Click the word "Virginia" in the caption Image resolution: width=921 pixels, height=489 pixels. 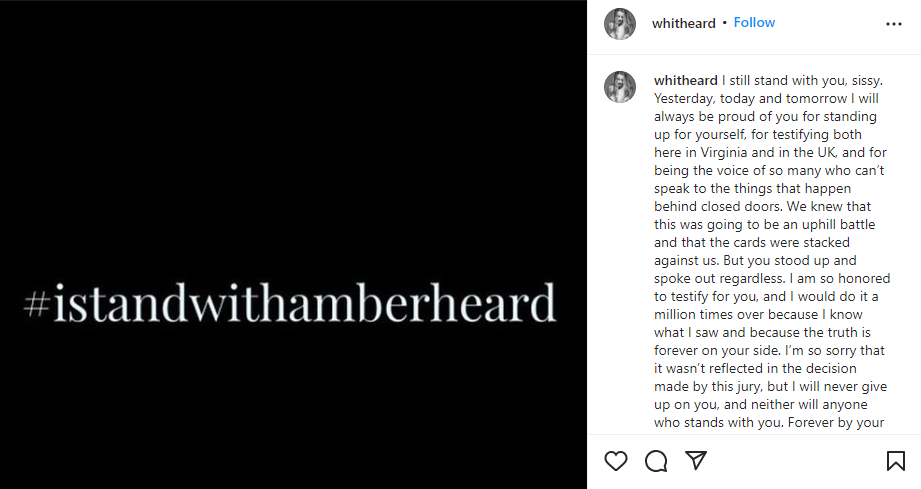[x=714, y=152]
